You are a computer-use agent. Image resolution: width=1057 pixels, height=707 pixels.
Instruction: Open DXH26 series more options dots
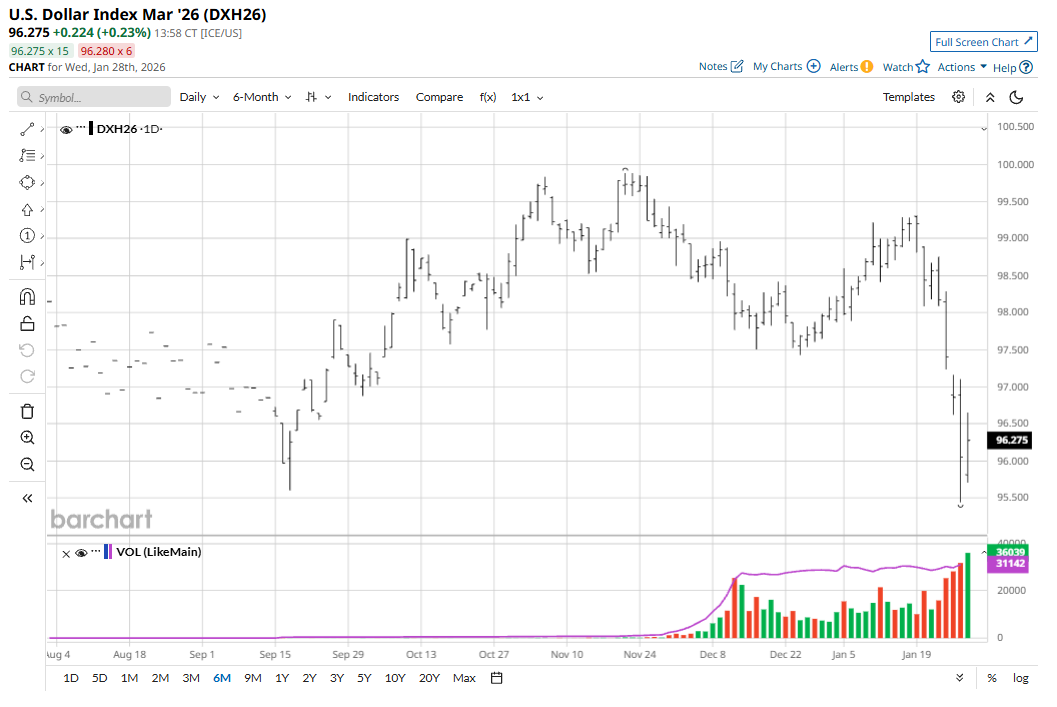(x=81, y=127)
